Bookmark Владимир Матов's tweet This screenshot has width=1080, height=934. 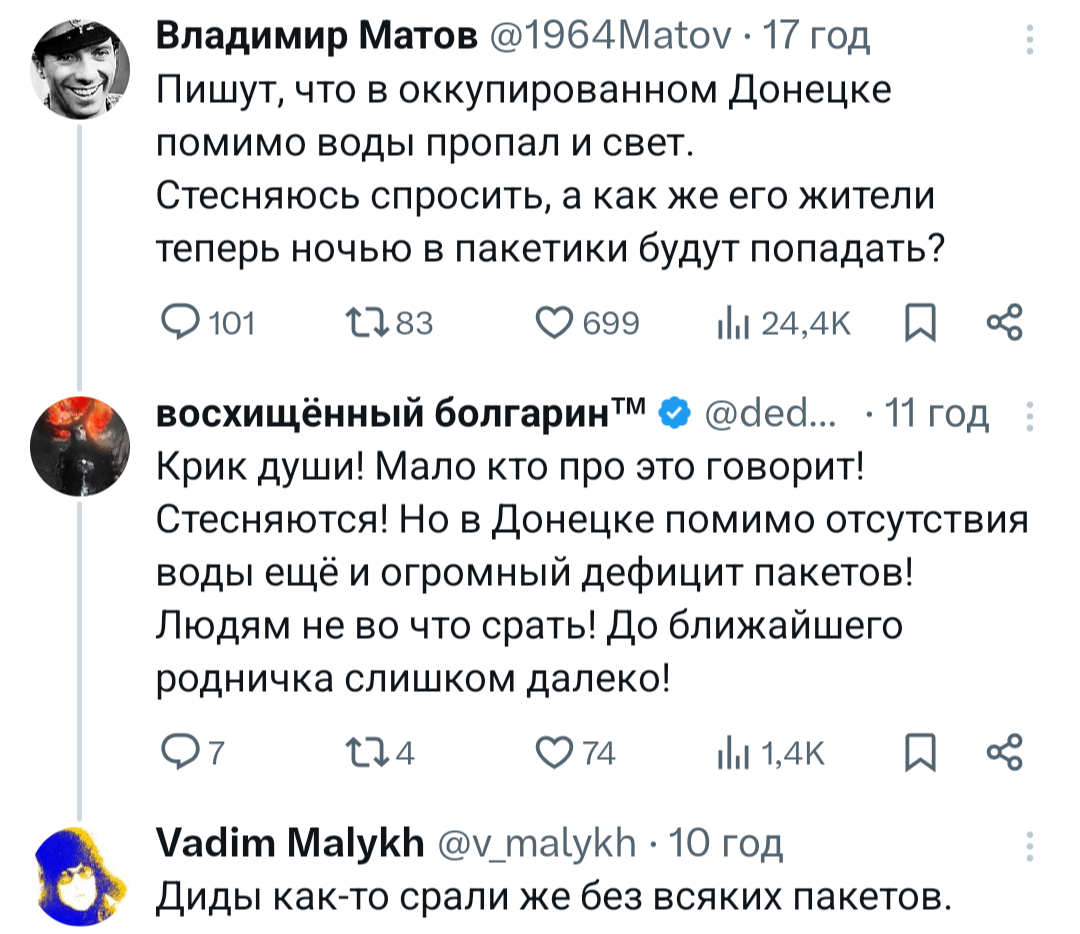point(919,323)
